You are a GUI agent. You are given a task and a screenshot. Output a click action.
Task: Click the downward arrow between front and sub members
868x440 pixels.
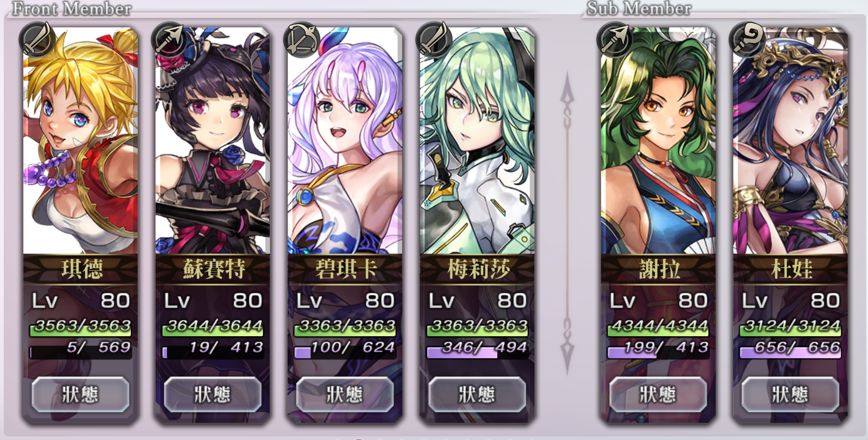[567, 344]
